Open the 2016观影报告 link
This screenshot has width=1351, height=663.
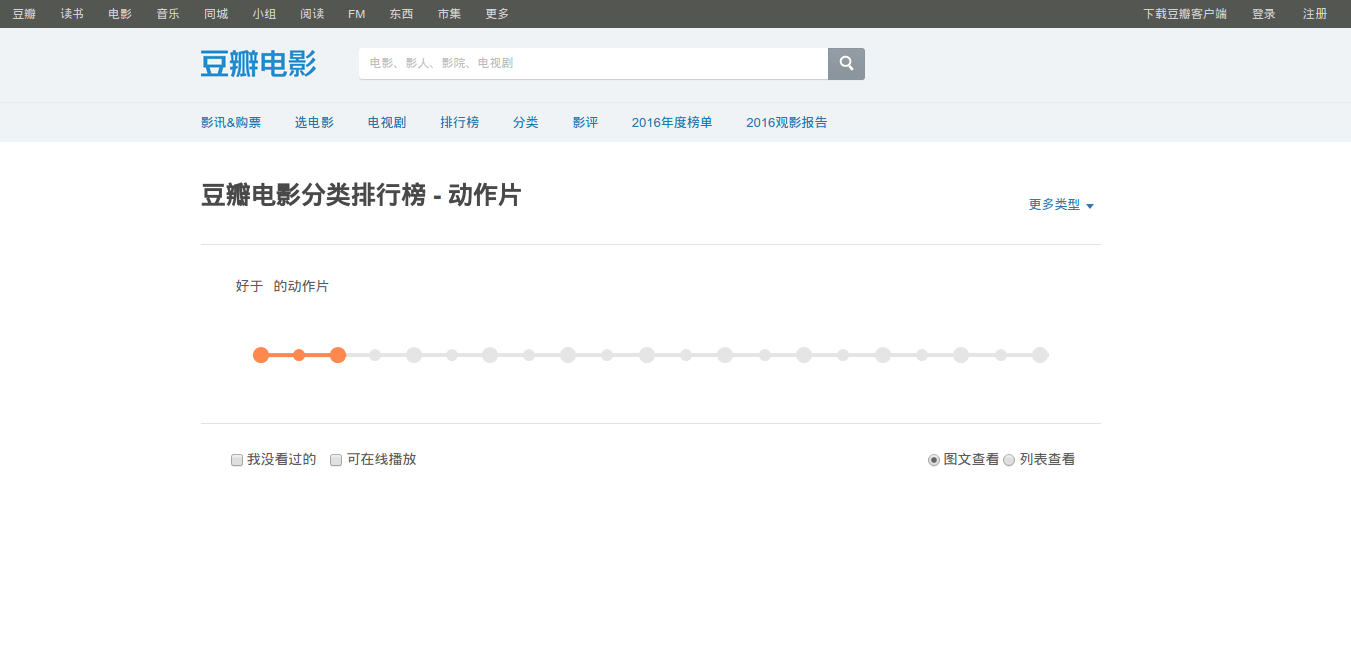click(786, 123)
